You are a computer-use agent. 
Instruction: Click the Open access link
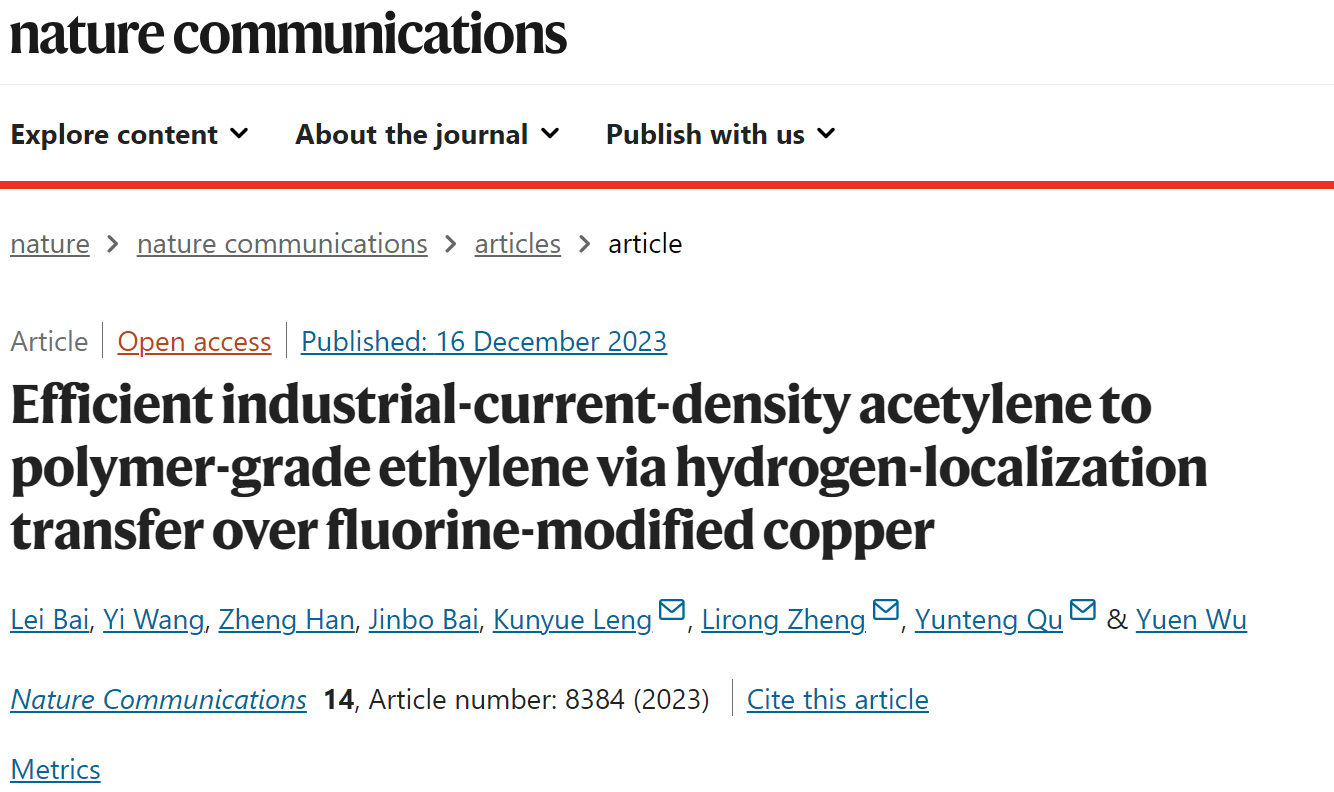coord(194,342)
